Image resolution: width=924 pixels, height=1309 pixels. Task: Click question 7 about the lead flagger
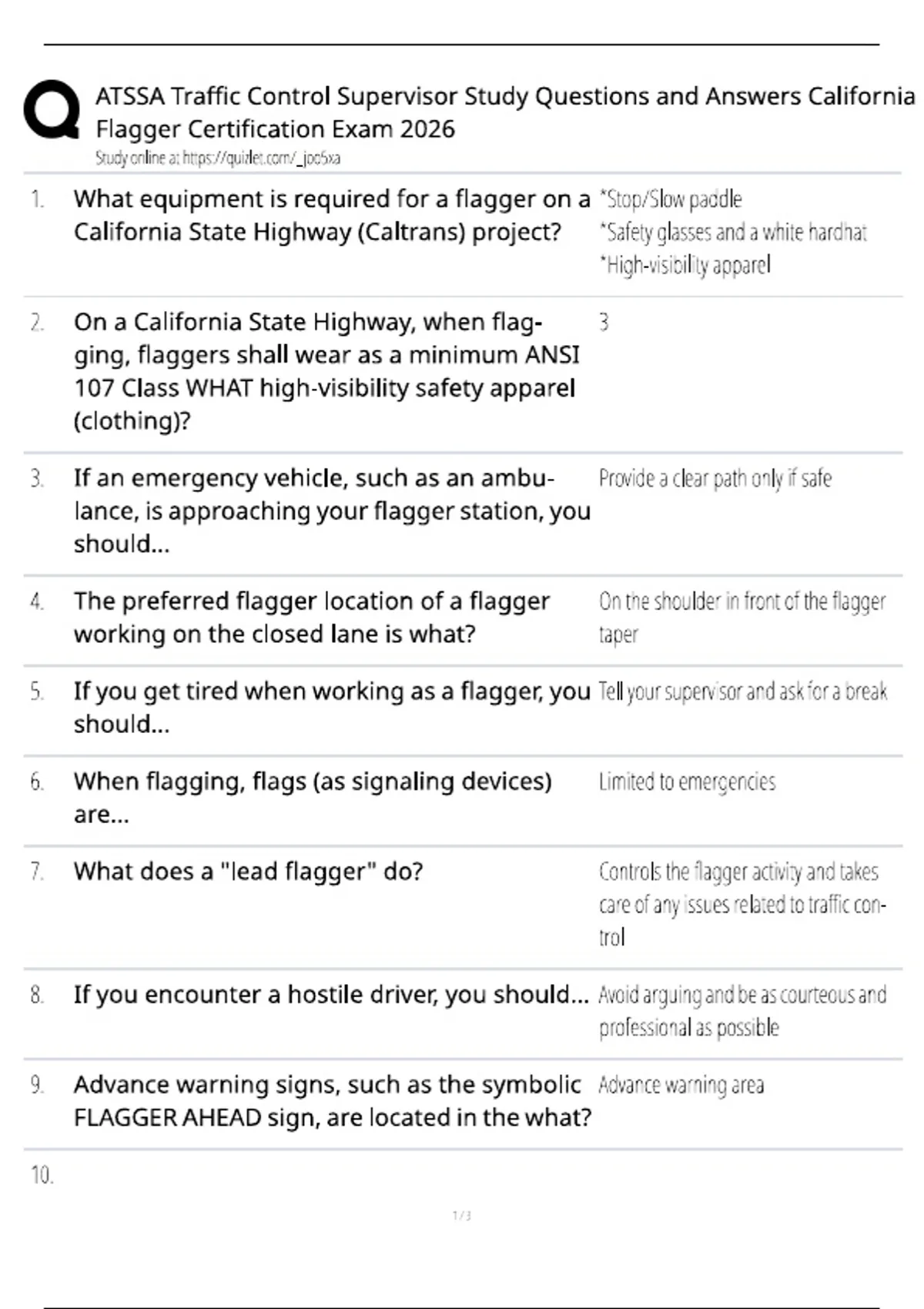click(248, 872)
